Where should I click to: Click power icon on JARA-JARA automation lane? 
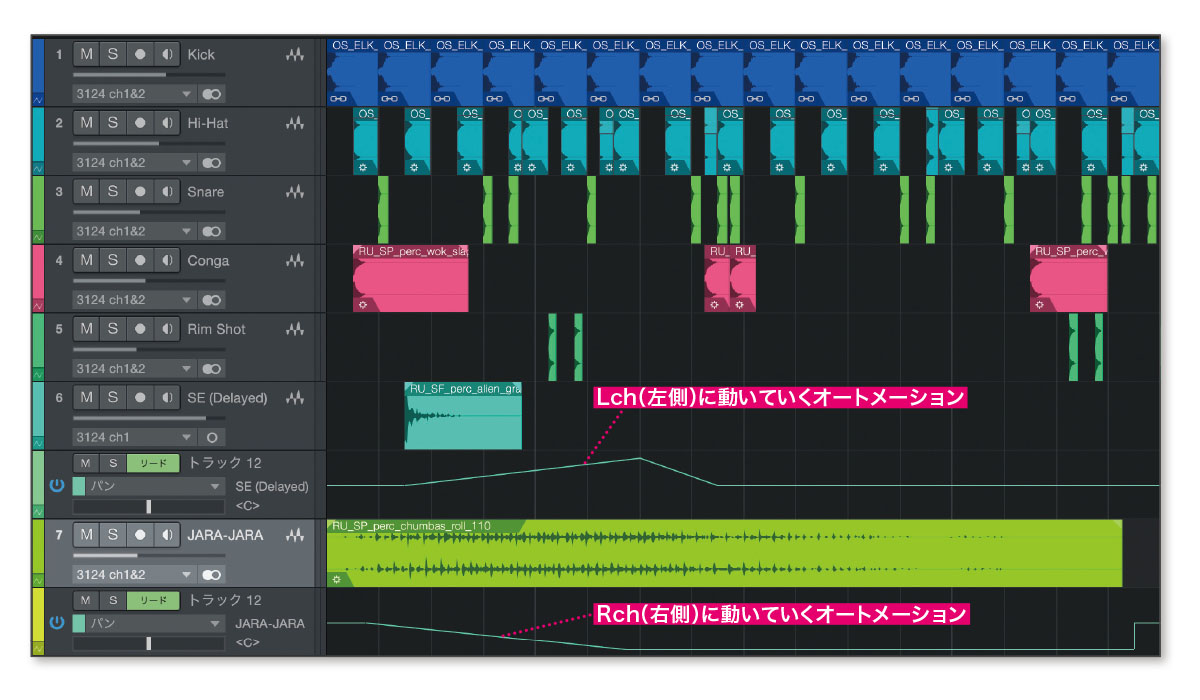point(56,623)
